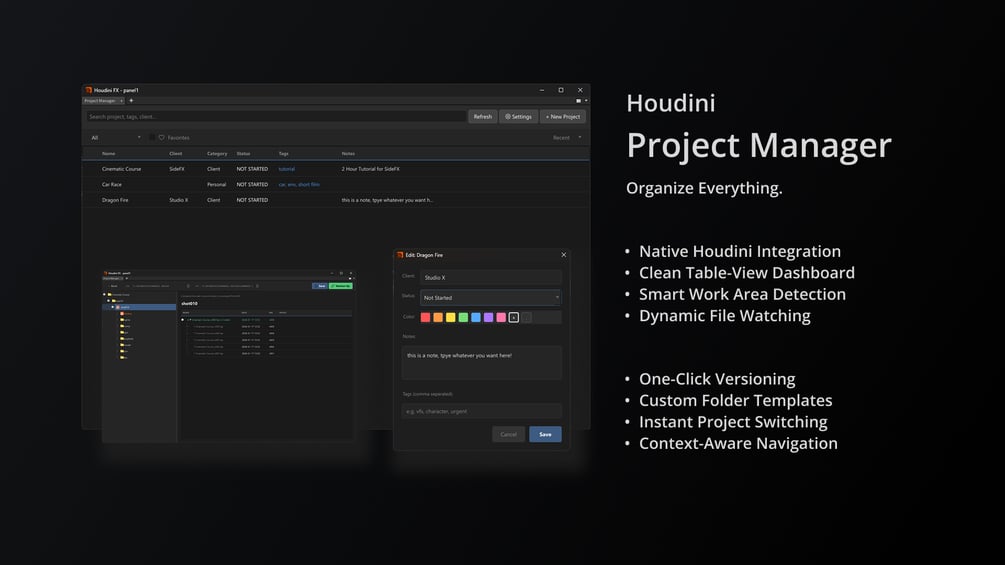1005x565 pixels.
Task: Click the pane layout icon beside pane options arrow
Action: click(x=578, y=101)
